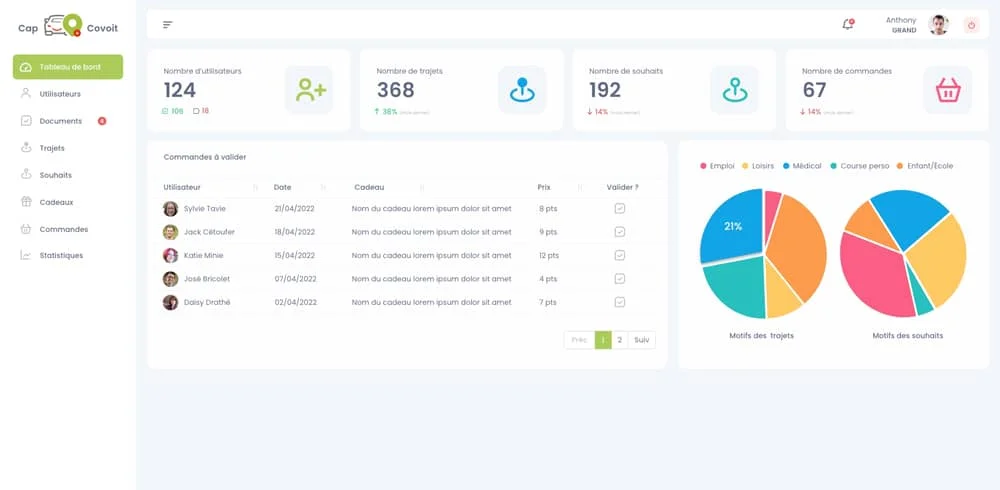Viewport: 1000px width, 490px height.
Task: Click the 192 souhaits count
Action: click(x=605, y=91)
